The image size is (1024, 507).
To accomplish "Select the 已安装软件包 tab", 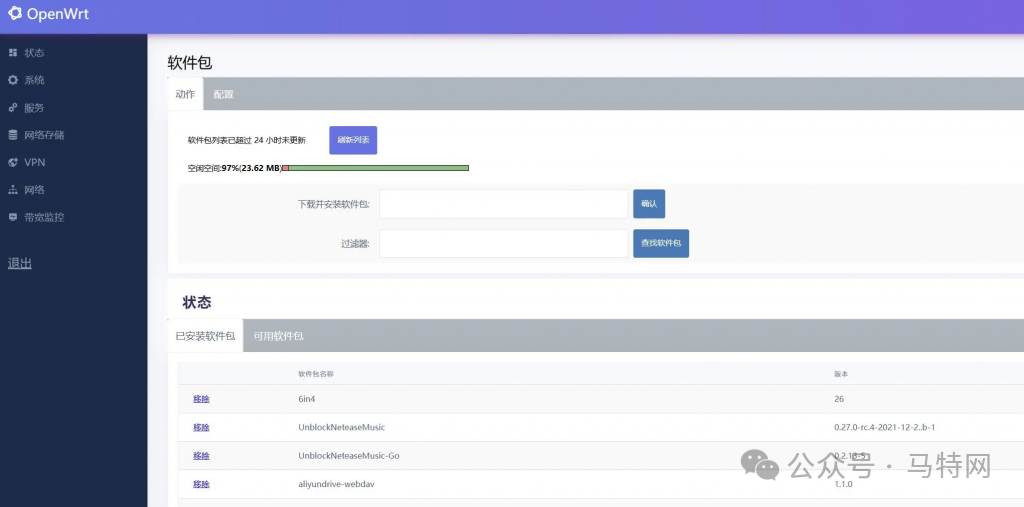I will [x=205, y=336].
